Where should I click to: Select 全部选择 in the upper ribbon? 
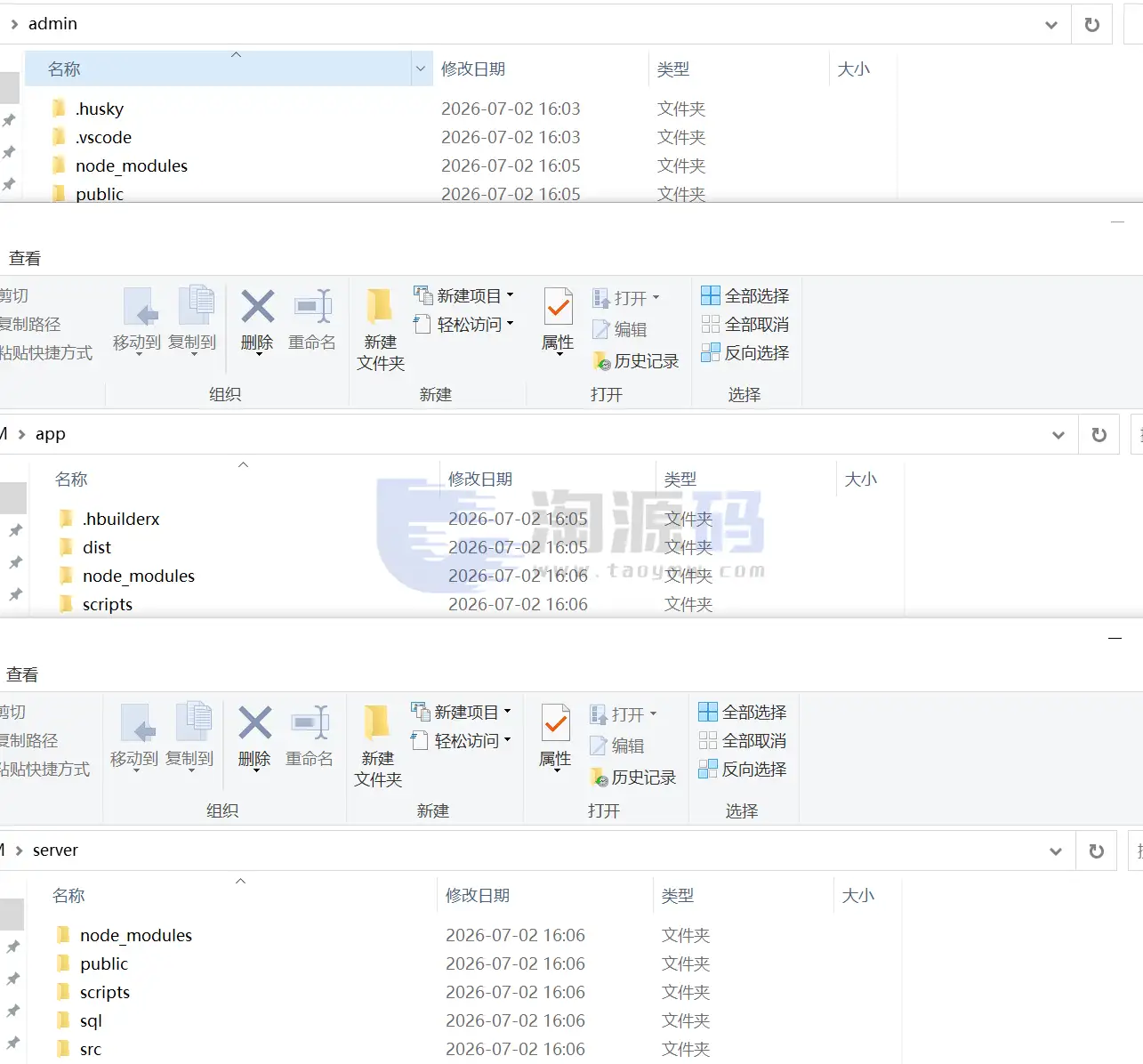point(745,295)
